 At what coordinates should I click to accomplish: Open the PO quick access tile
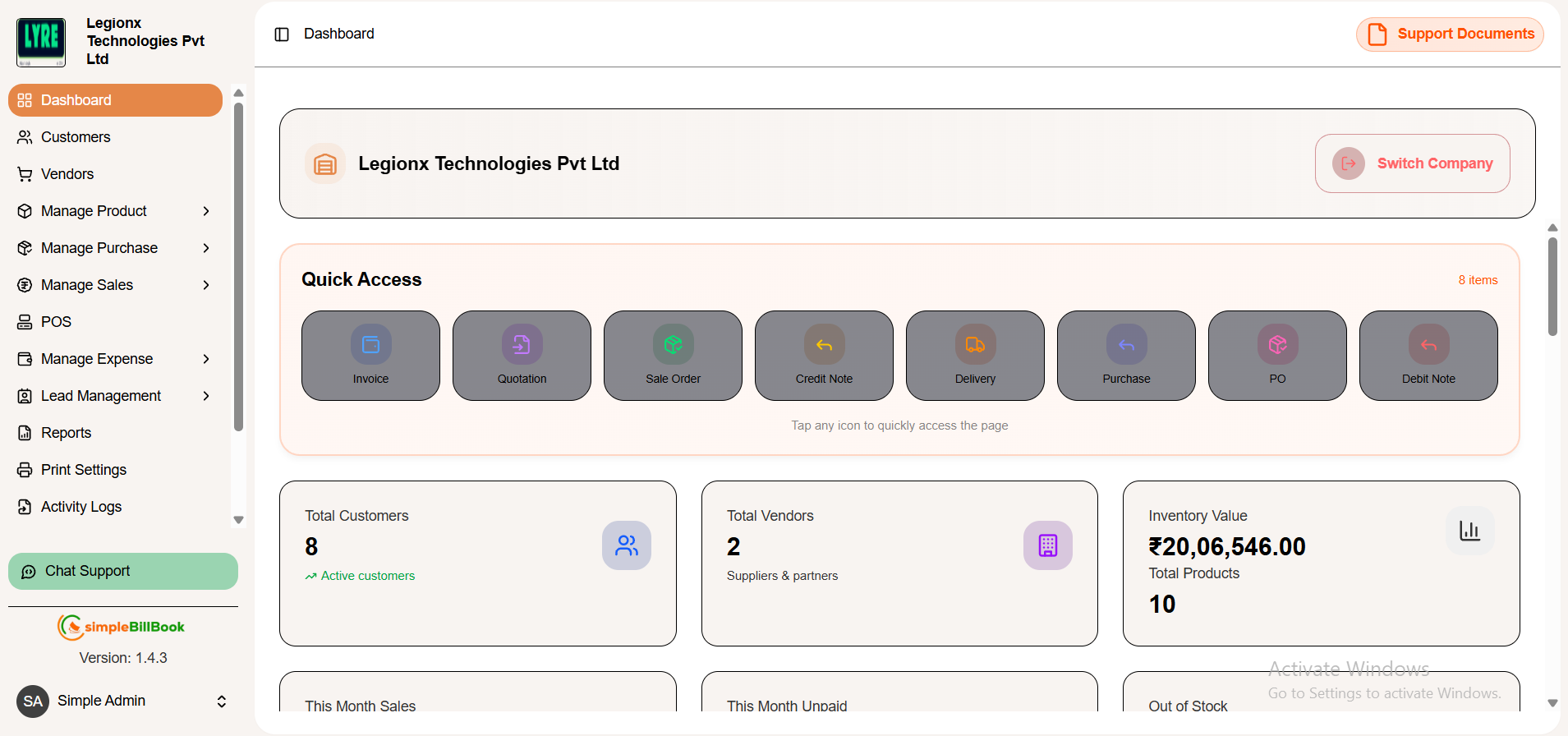(x=1277, y=356)
